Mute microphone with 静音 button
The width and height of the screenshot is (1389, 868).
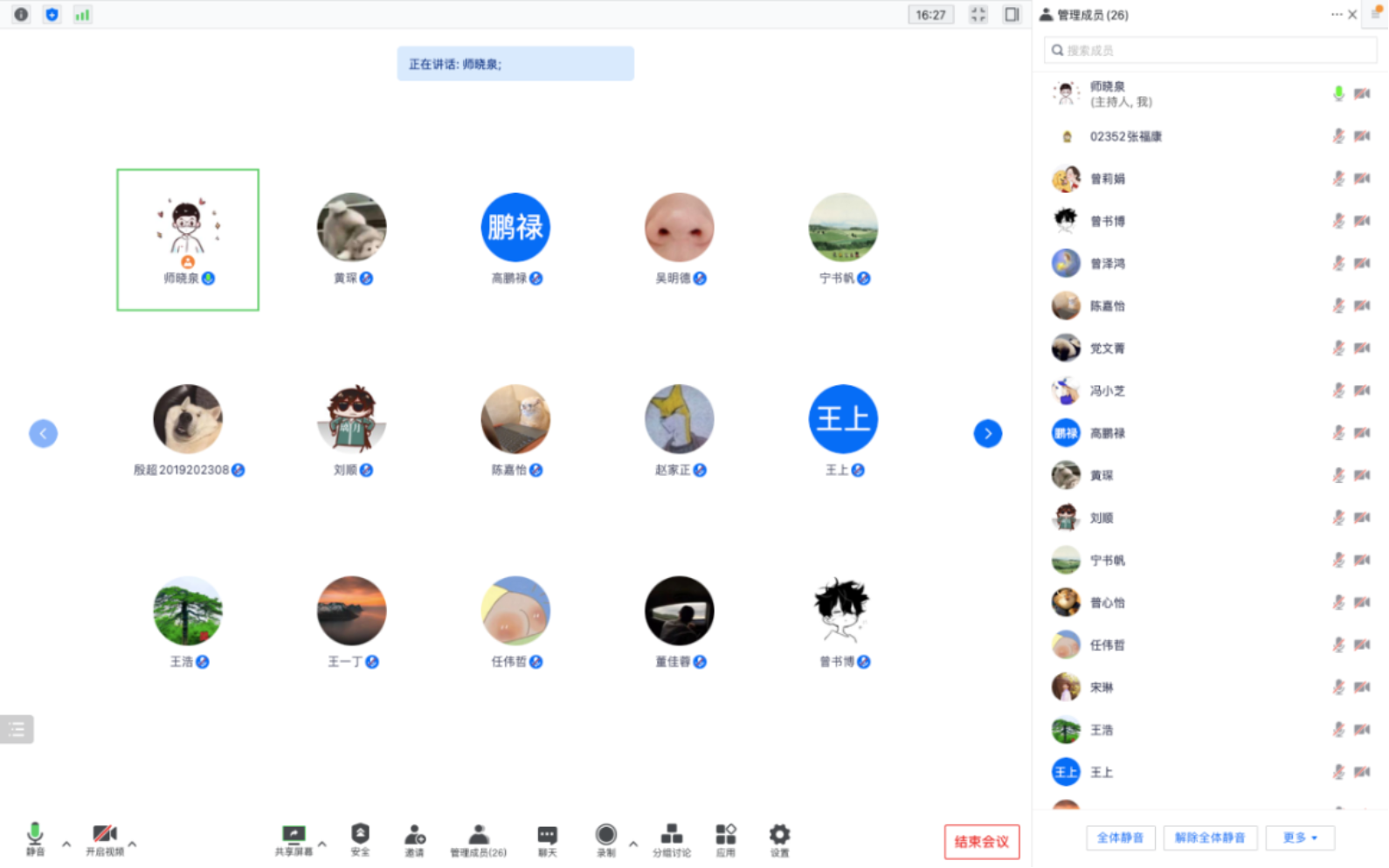[x=35, y=837]
